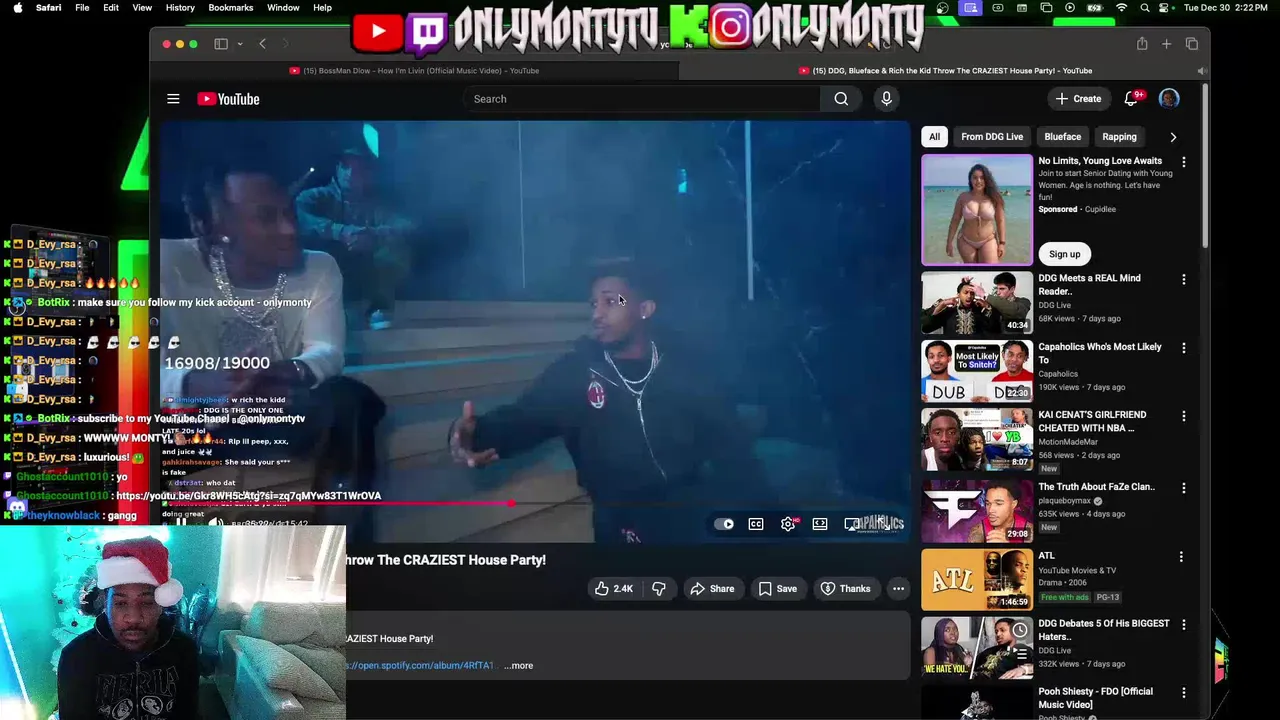The width and height of the screenshot is (1280, 720).
Task: Open the Apple menu
Action: point(17,8)
